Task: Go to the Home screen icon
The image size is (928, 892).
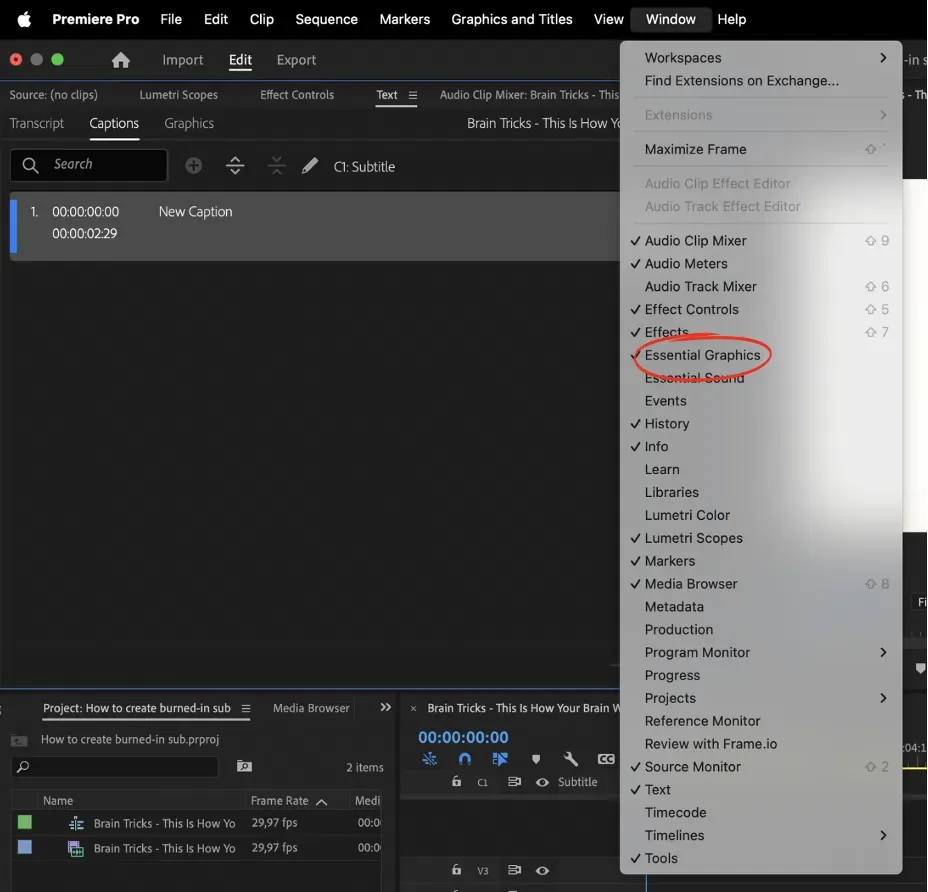Action: [121, 60]
